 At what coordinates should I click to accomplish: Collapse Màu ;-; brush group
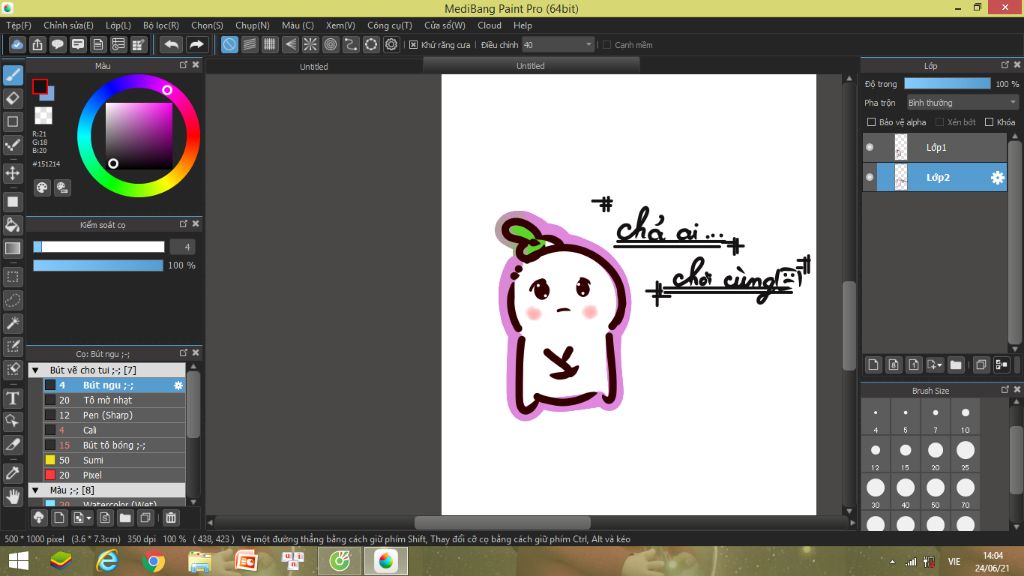tap(36, 490)
